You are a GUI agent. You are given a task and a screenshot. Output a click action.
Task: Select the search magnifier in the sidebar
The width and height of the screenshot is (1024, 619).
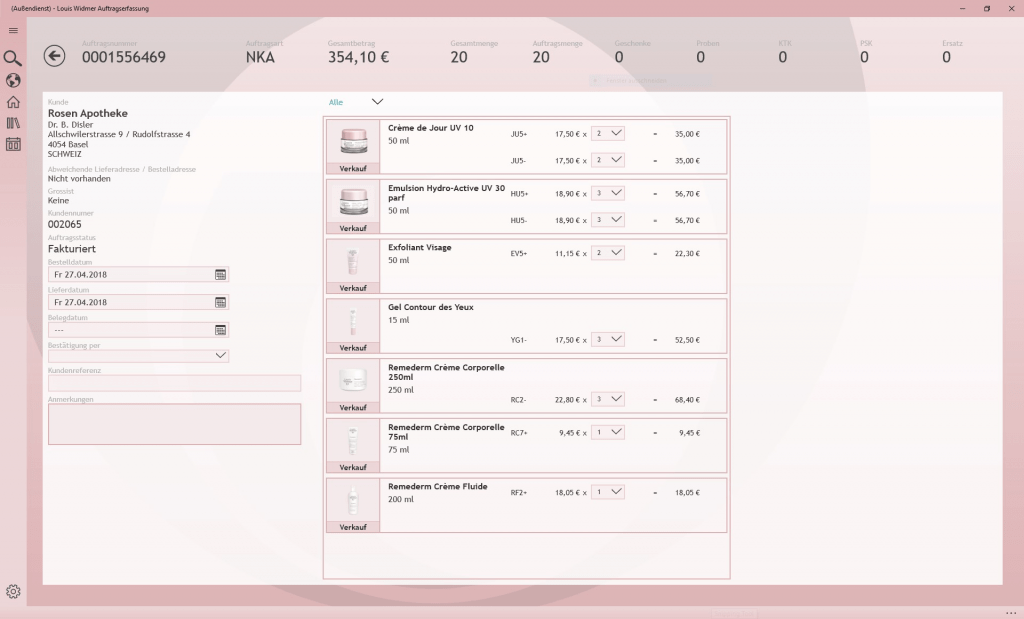[x=13, y=58]
